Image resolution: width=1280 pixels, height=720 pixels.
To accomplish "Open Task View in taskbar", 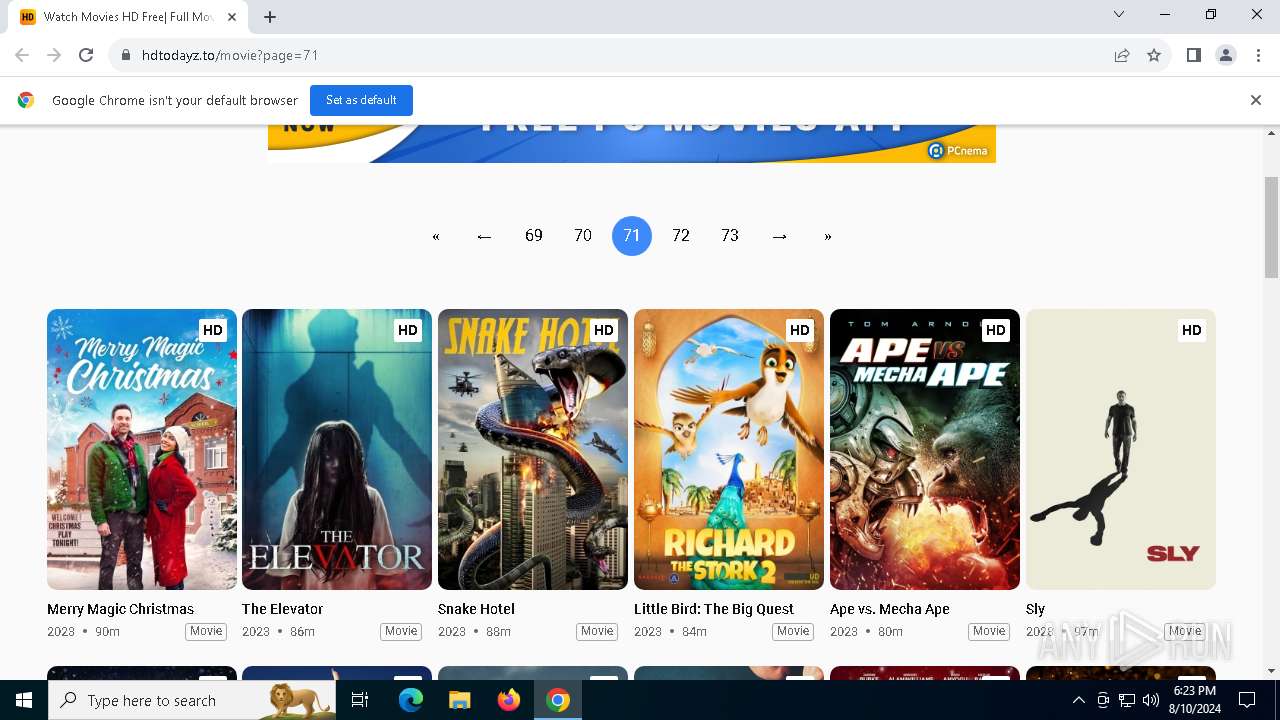I will (x=360, y=700).
